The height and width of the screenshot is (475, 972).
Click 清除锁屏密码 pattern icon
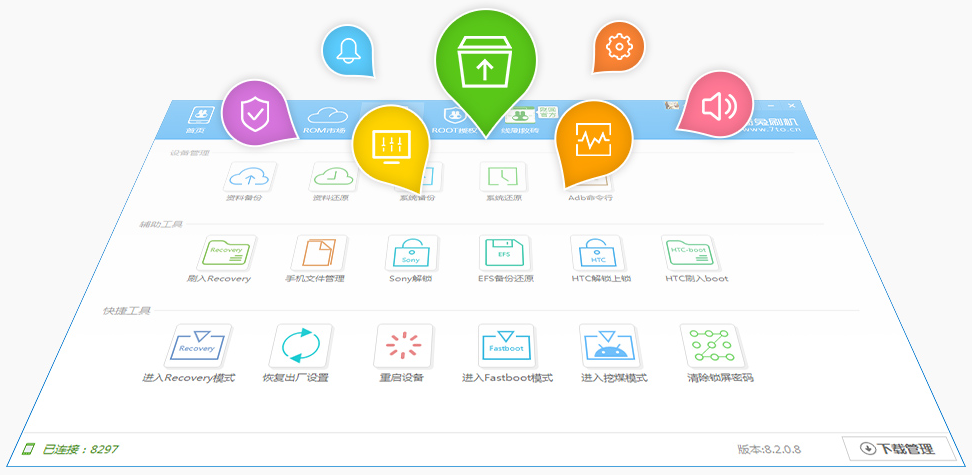click(712, 346)
